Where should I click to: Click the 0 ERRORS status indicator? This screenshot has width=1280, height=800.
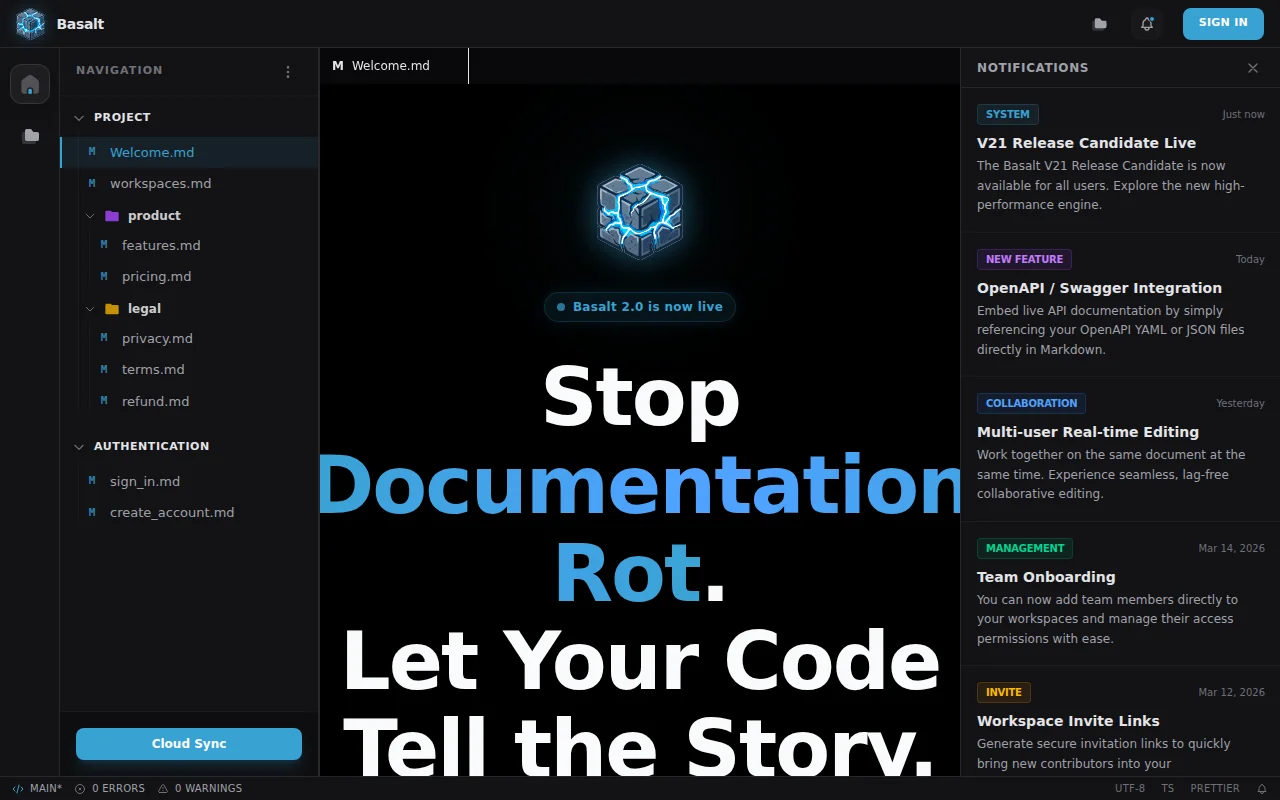[110, 788]
